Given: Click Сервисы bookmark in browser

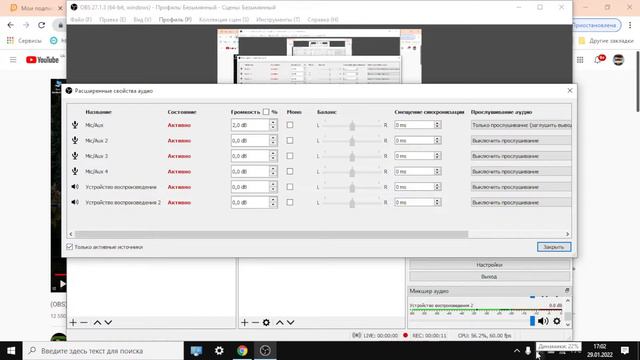Looking at the screenshot, I should 24,41.
